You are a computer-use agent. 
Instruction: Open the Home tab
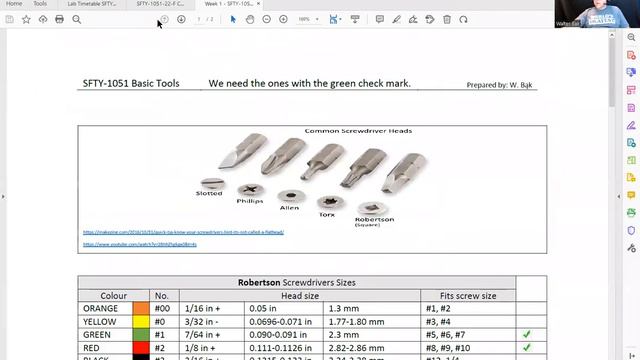click(x=14, y=4)
